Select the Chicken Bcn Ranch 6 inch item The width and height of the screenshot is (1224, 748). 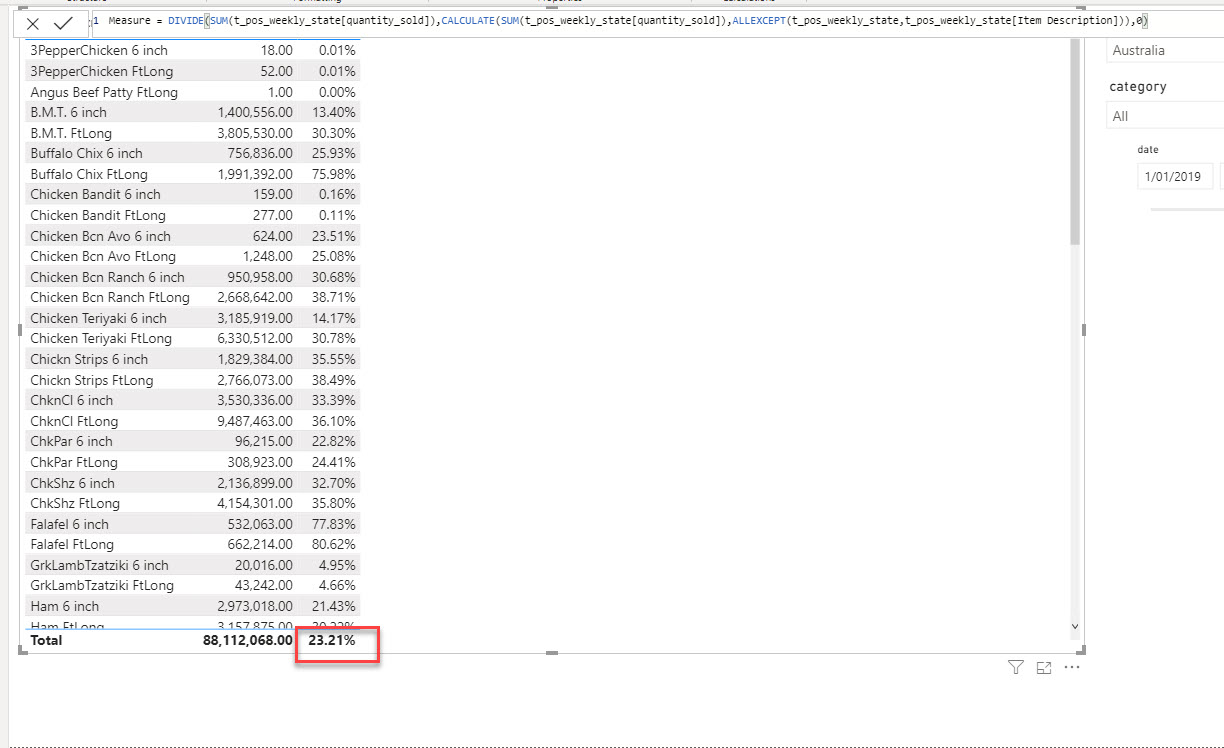107,277
